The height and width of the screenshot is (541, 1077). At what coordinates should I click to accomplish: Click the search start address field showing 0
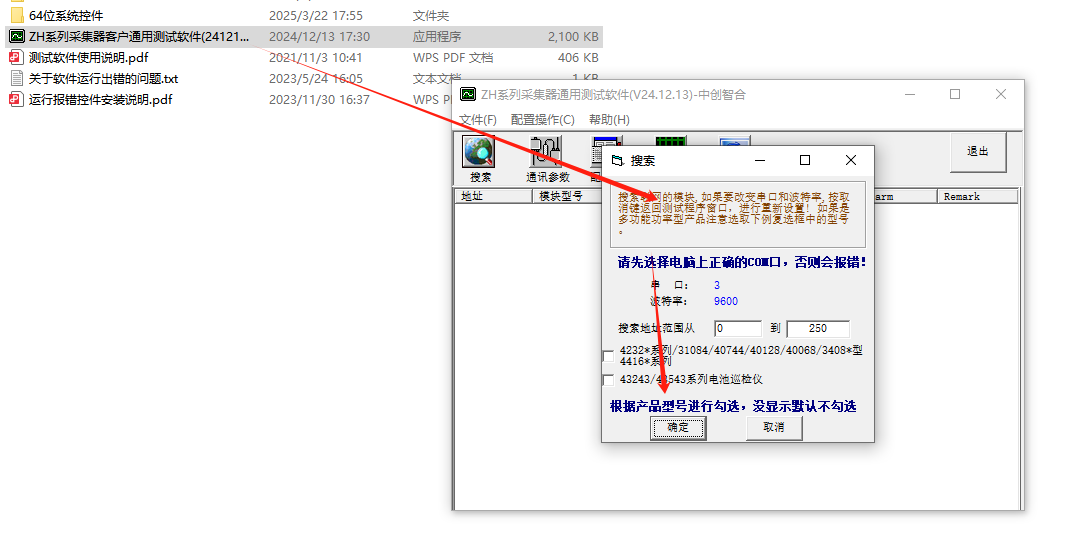point(738,329)
